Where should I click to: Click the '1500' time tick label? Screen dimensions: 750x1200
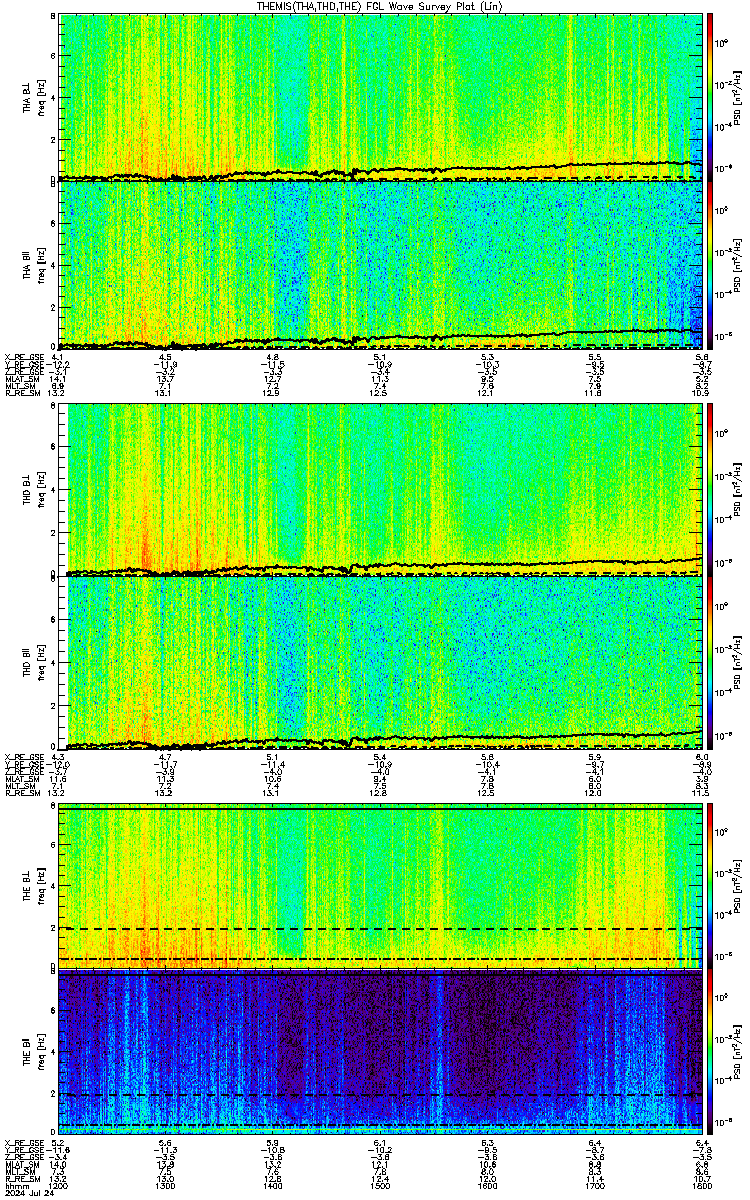point(381,1186)
